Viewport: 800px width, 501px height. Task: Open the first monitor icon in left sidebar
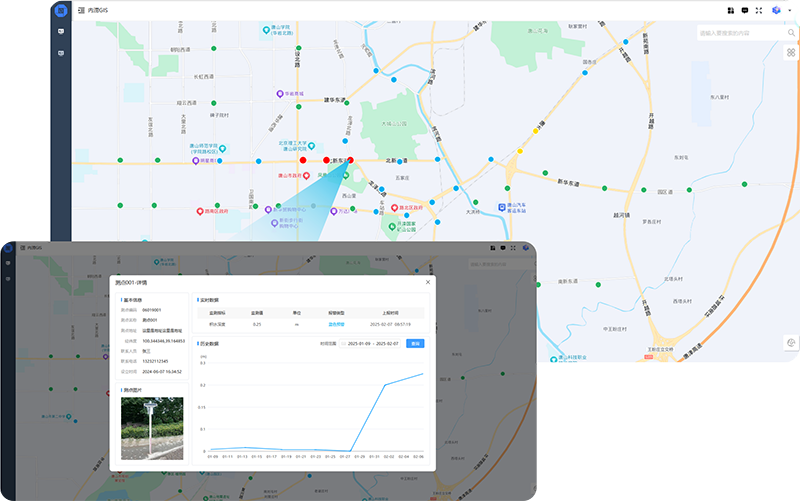pyautogui.click(x=61, y=32)
